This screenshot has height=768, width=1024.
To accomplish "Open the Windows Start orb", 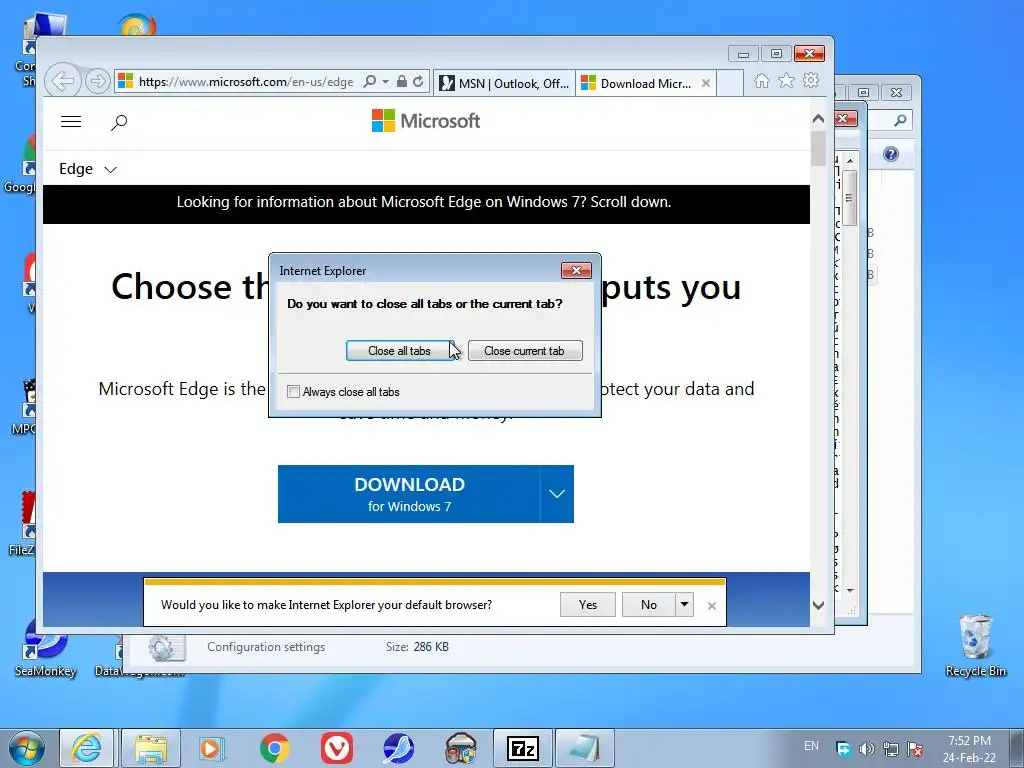I will pos(26,748).
